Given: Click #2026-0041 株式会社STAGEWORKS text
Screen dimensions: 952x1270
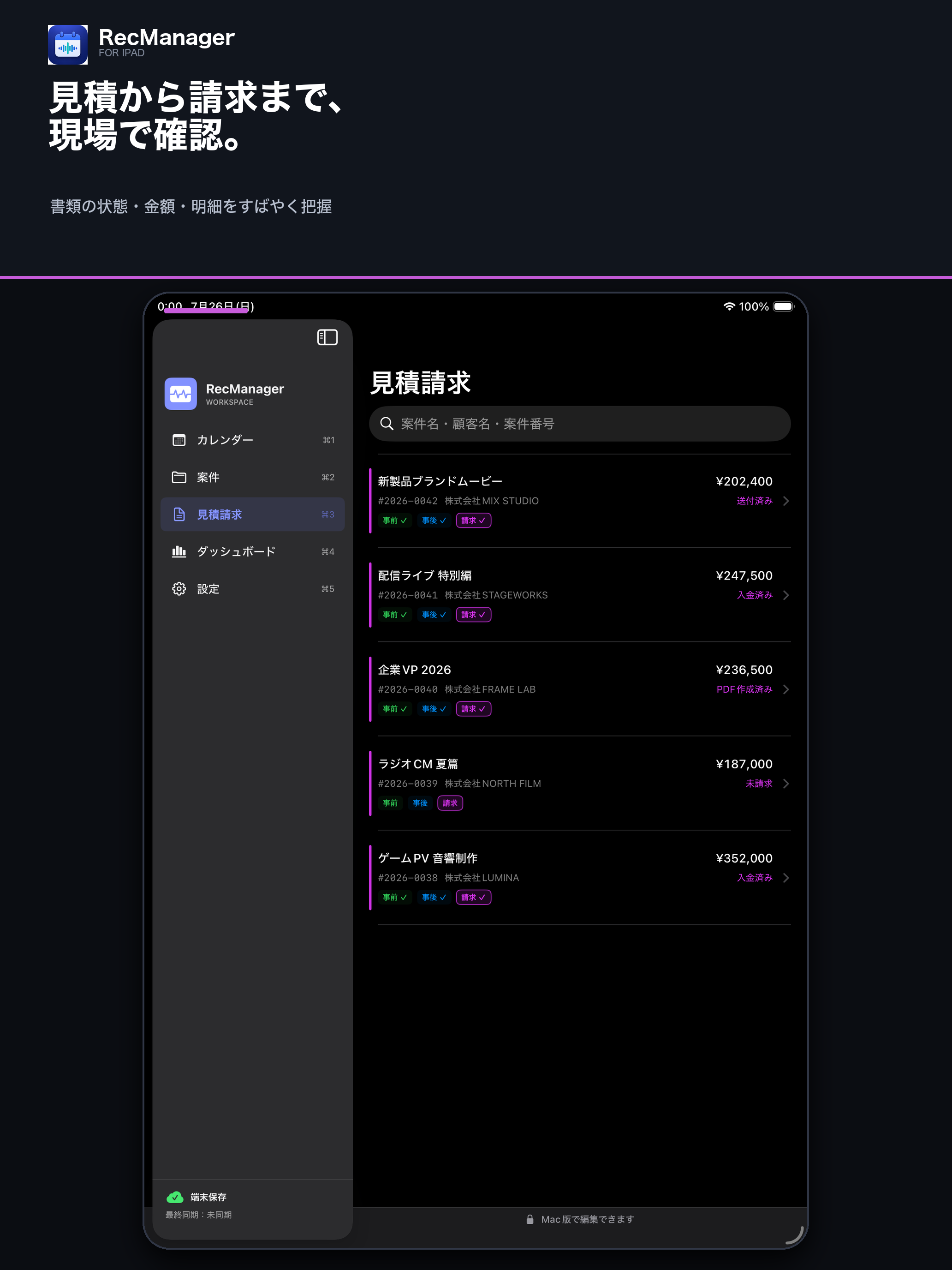Looking at the screenshot, I should click(463, 595).
